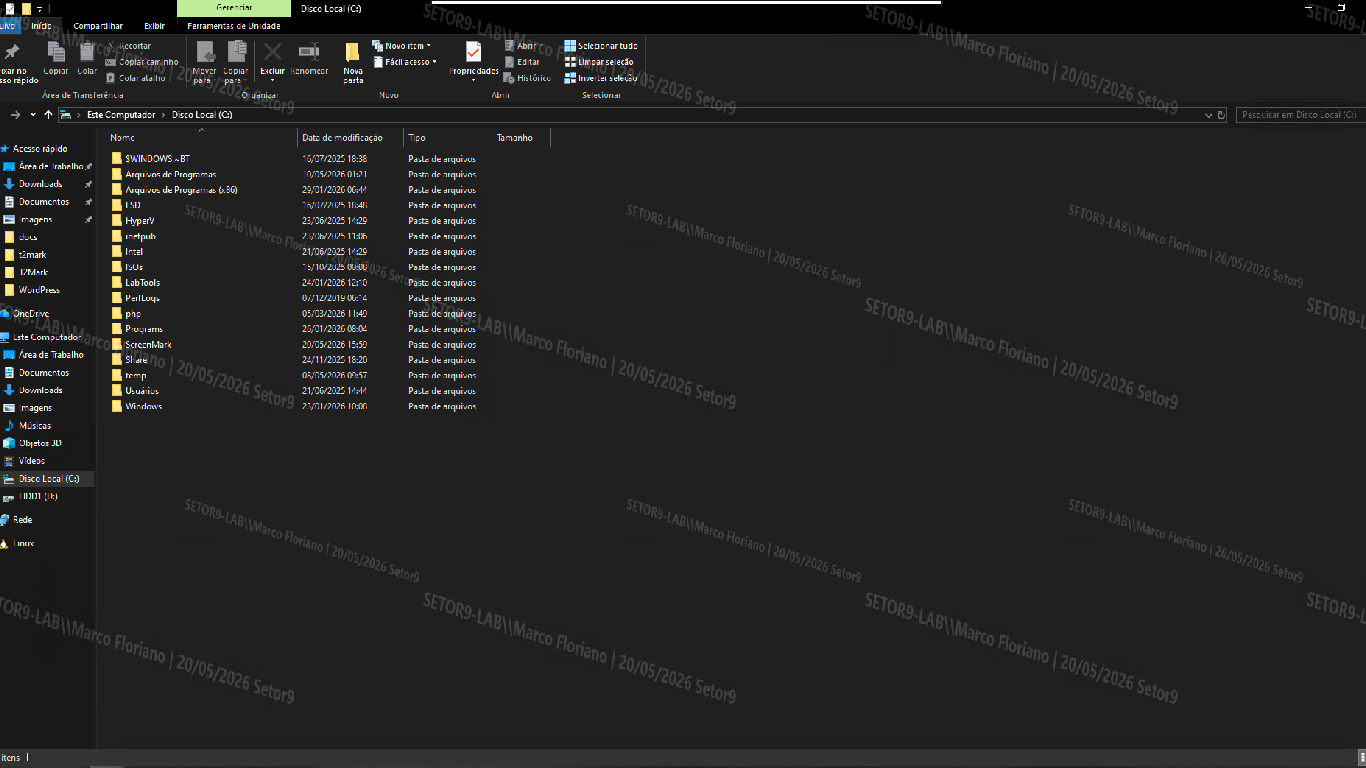Expand the address bar history dropdown
Screen dimensions: 1366x768
pyautogui.click(x=1208, y=115)
